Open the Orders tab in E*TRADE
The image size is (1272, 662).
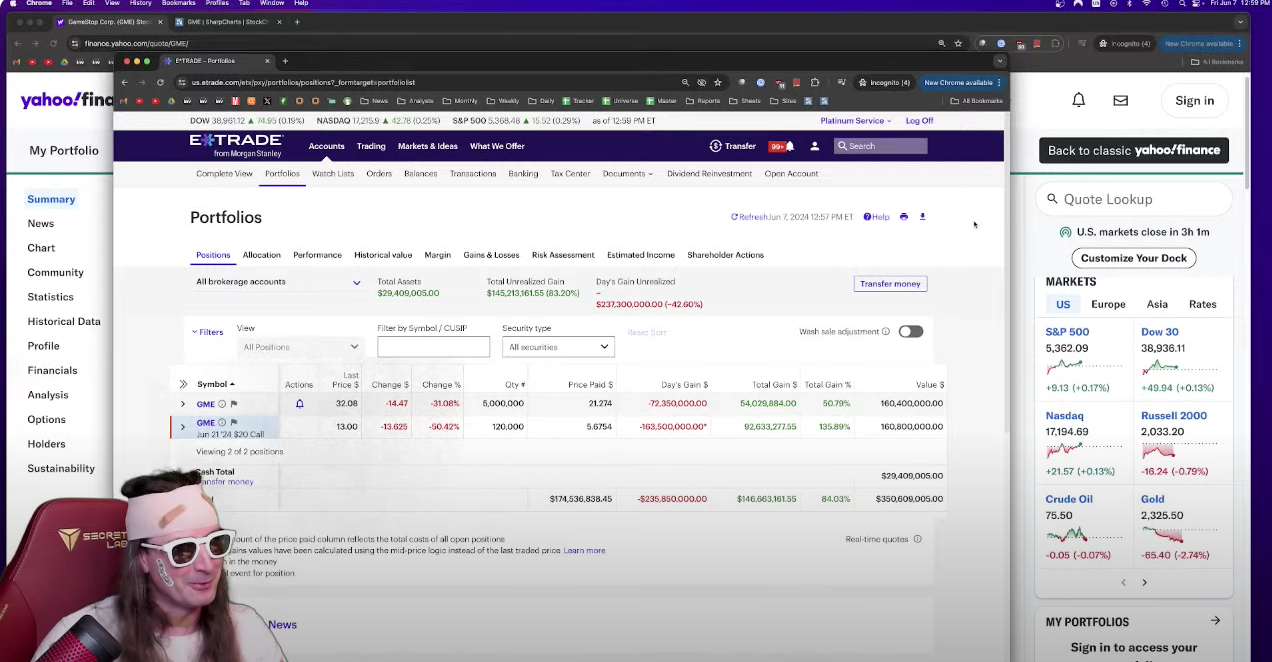[x=379, y=174]
